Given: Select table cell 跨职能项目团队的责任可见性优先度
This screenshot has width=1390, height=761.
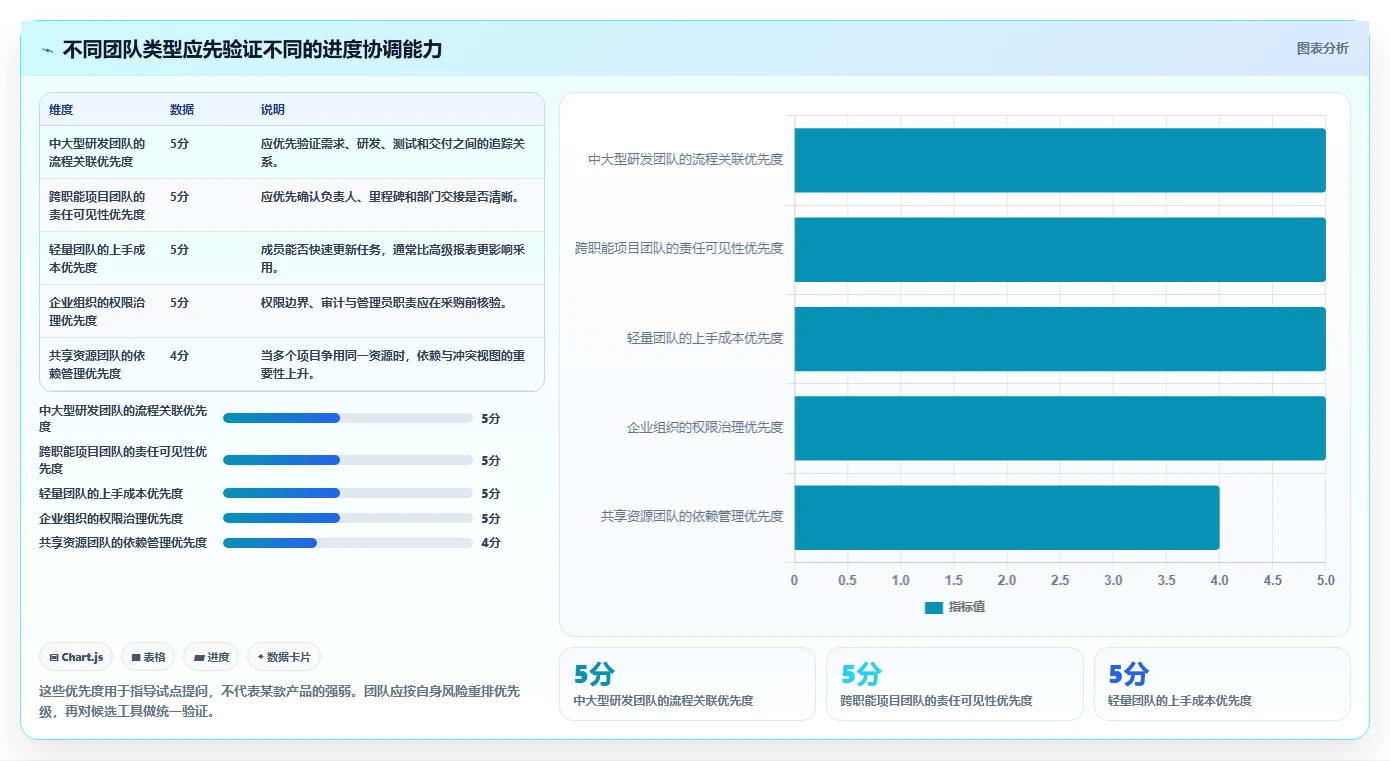Looking at the screenshot, I should click(x=97, y=205).
